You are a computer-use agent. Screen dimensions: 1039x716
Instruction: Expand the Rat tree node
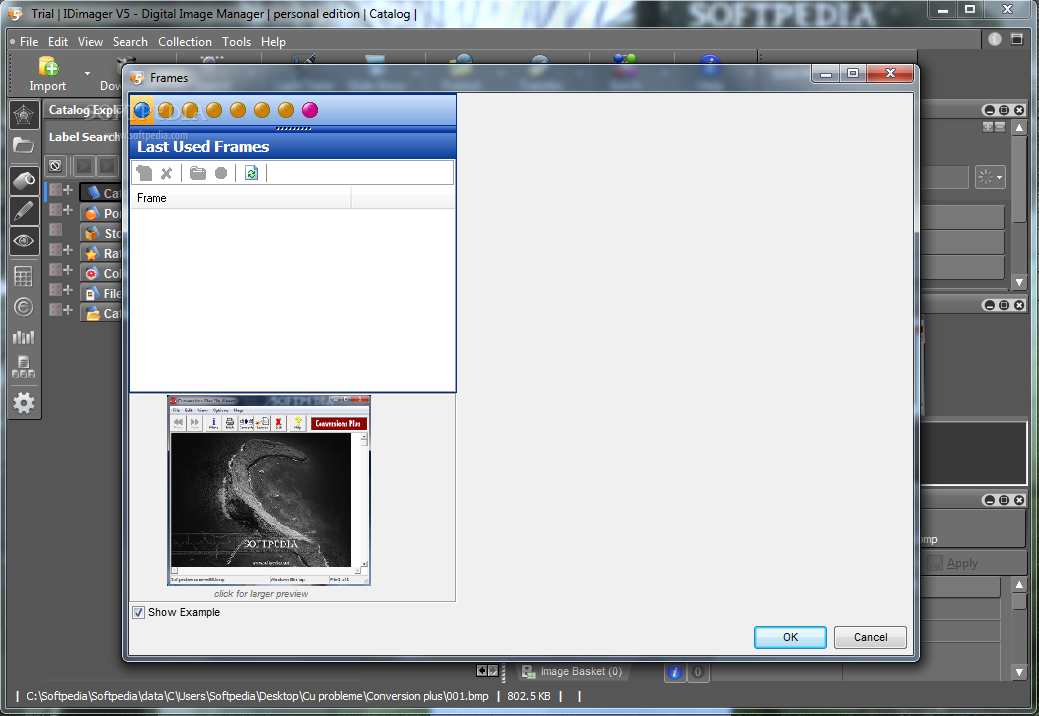coord(68,249)
